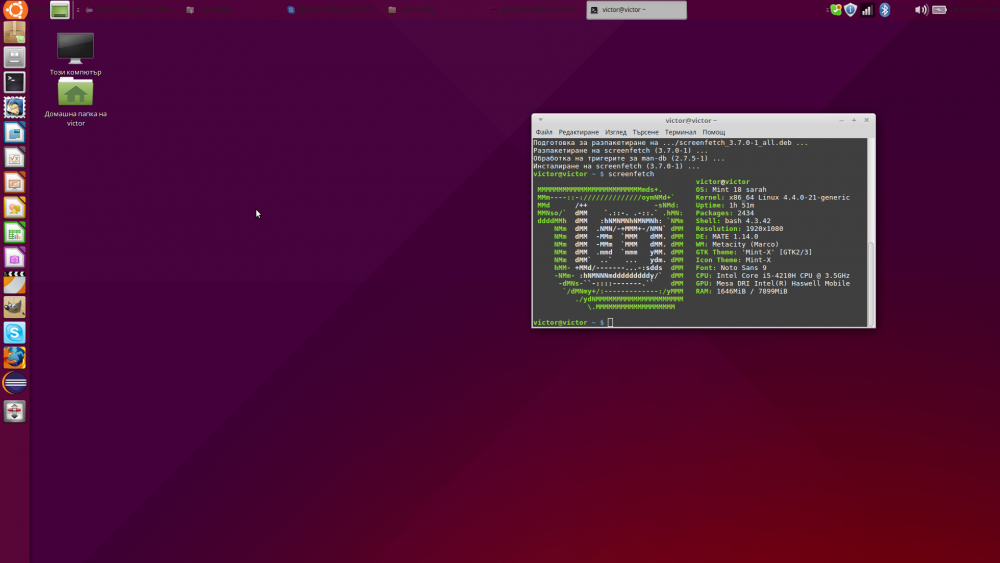Image resolution: width=1000 pixels, height=563 pixels.
Task: Open the Търсене menu in the terminal
Action: click(645, 132)
